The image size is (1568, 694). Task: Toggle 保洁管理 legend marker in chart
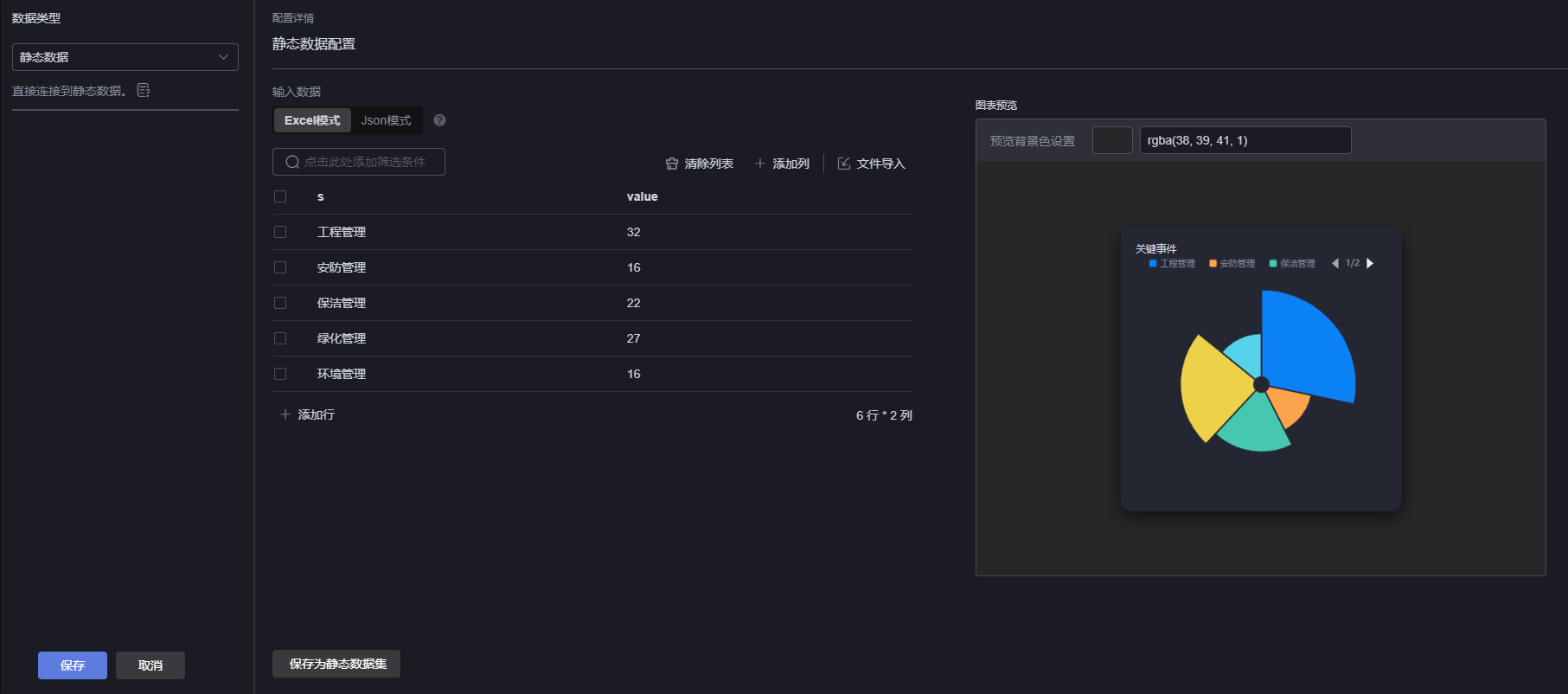(x=1273, y=263)
